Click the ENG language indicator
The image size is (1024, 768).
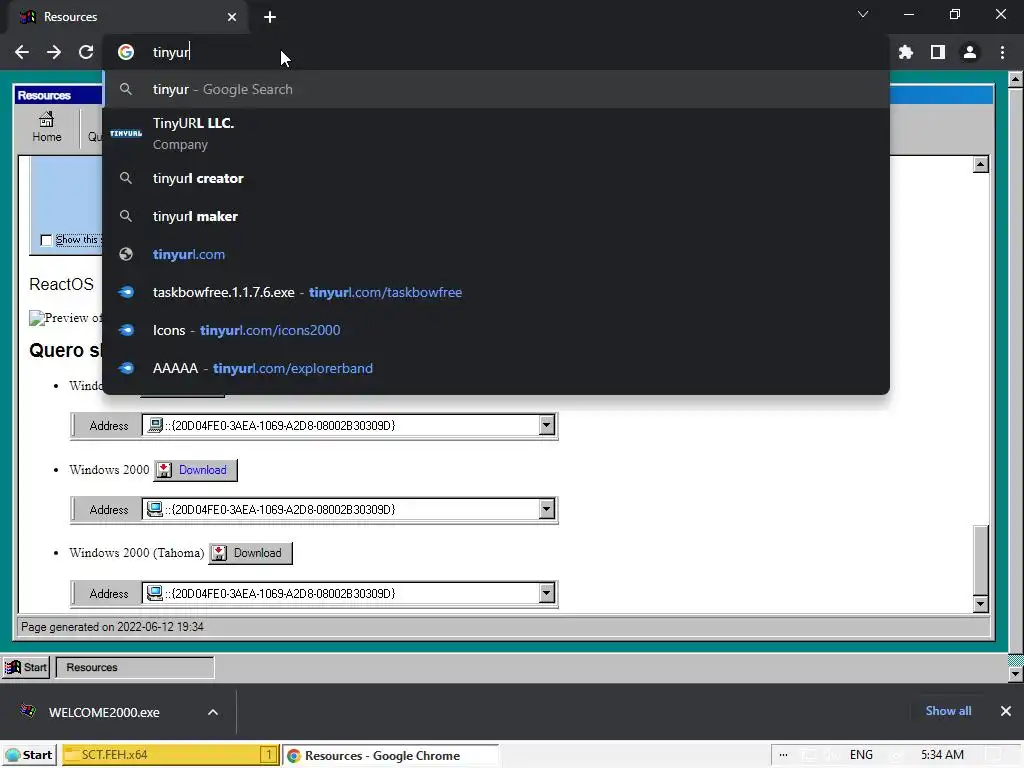click(861, 755)
